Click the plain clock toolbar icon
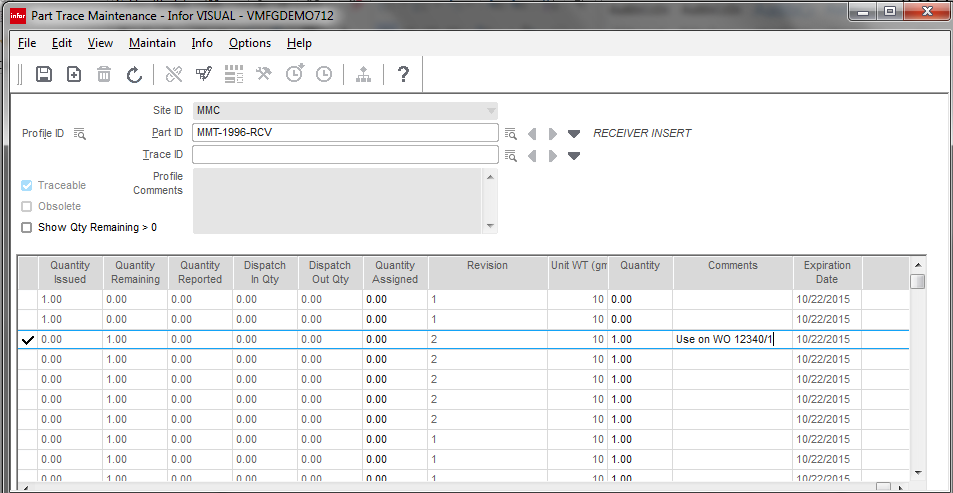 pos(325,75)
